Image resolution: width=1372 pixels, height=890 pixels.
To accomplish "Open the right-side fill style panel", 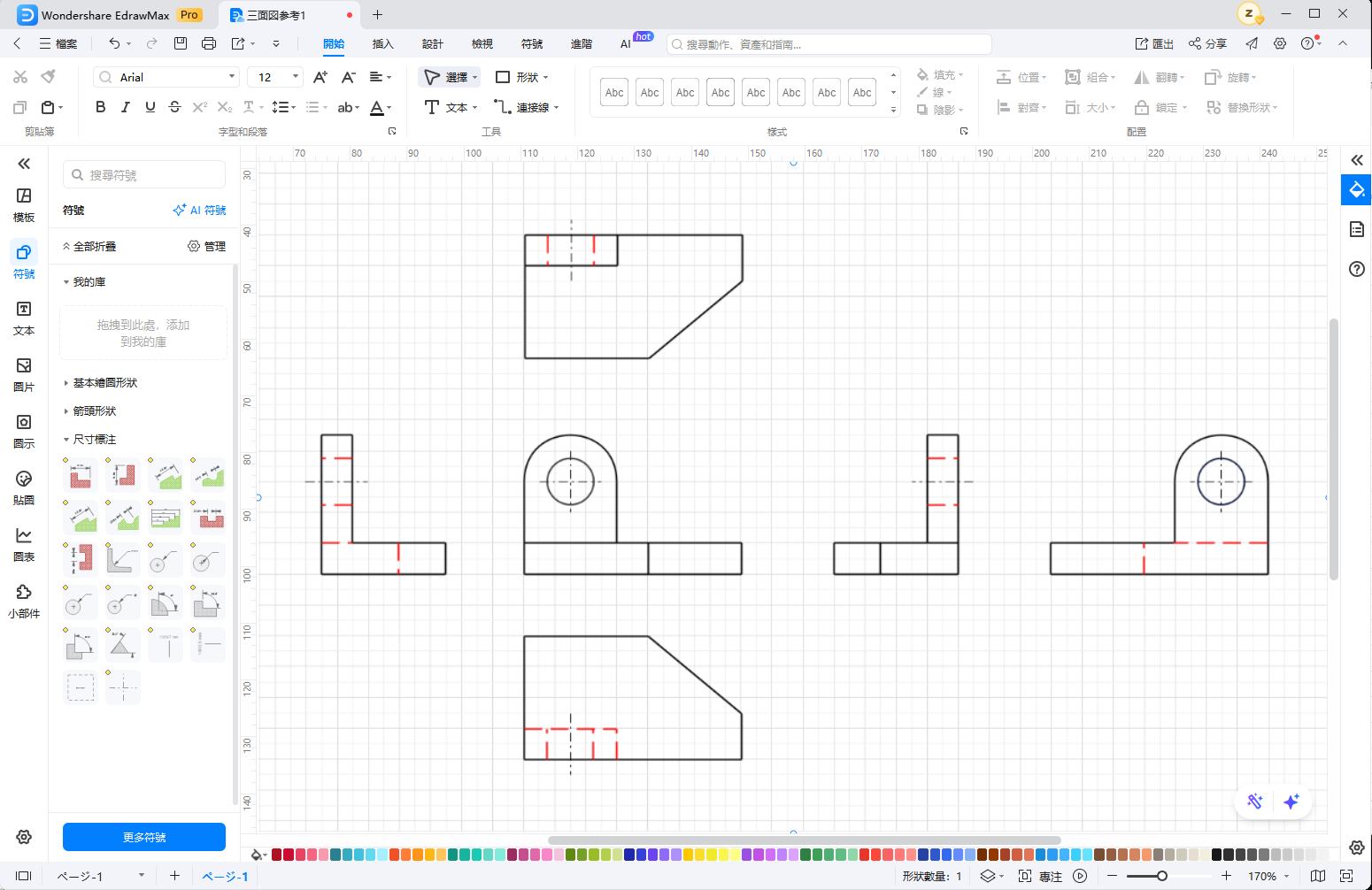I will [1356, 189].
